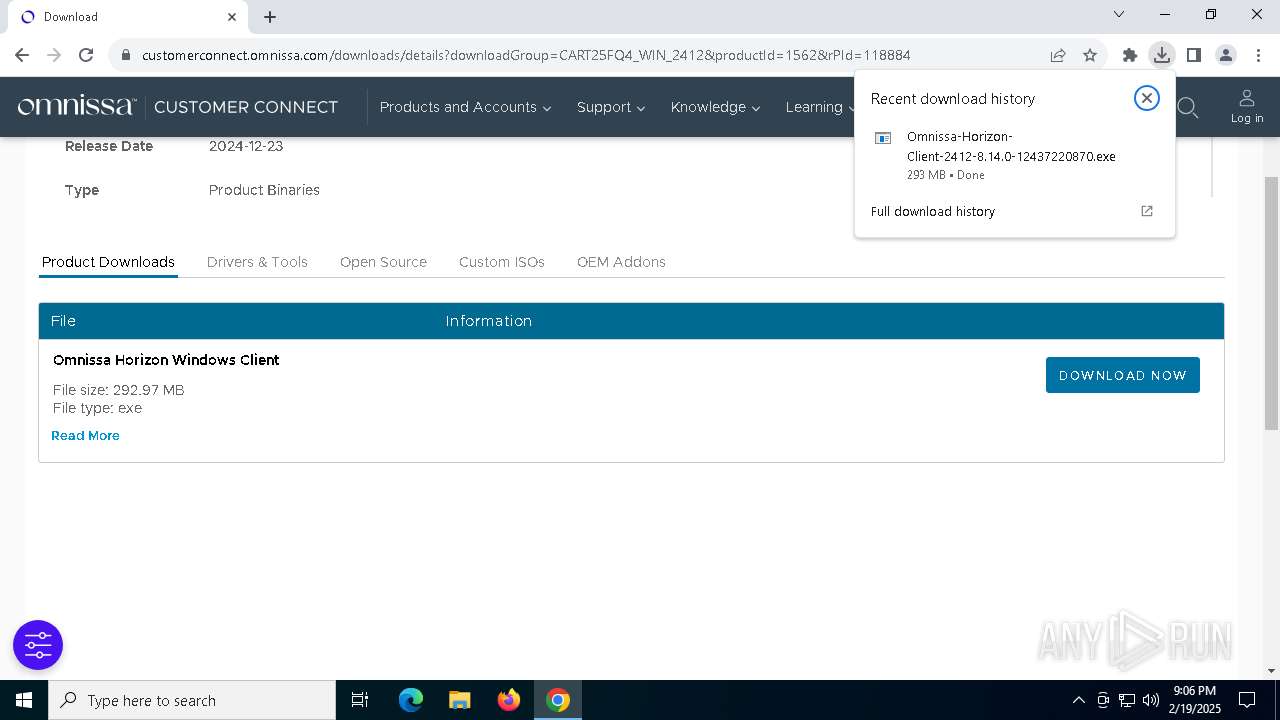Click the browser back arrow
This screenshot has width=1280, height=720.
22,55
